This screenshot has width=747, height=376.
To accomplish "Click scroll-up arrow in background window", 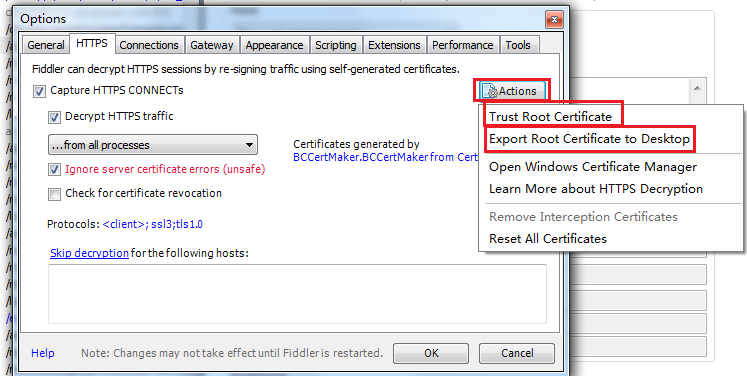I will [x=697, y=88].
